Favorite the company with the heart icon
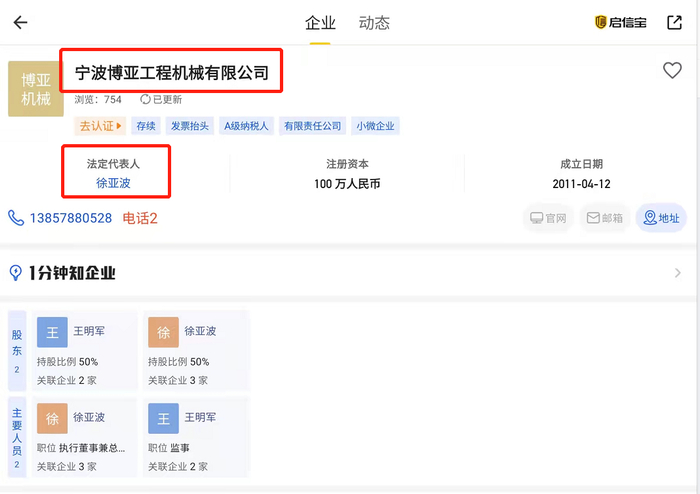The width and height of the screenshot is (700, 494). point(672,71)
